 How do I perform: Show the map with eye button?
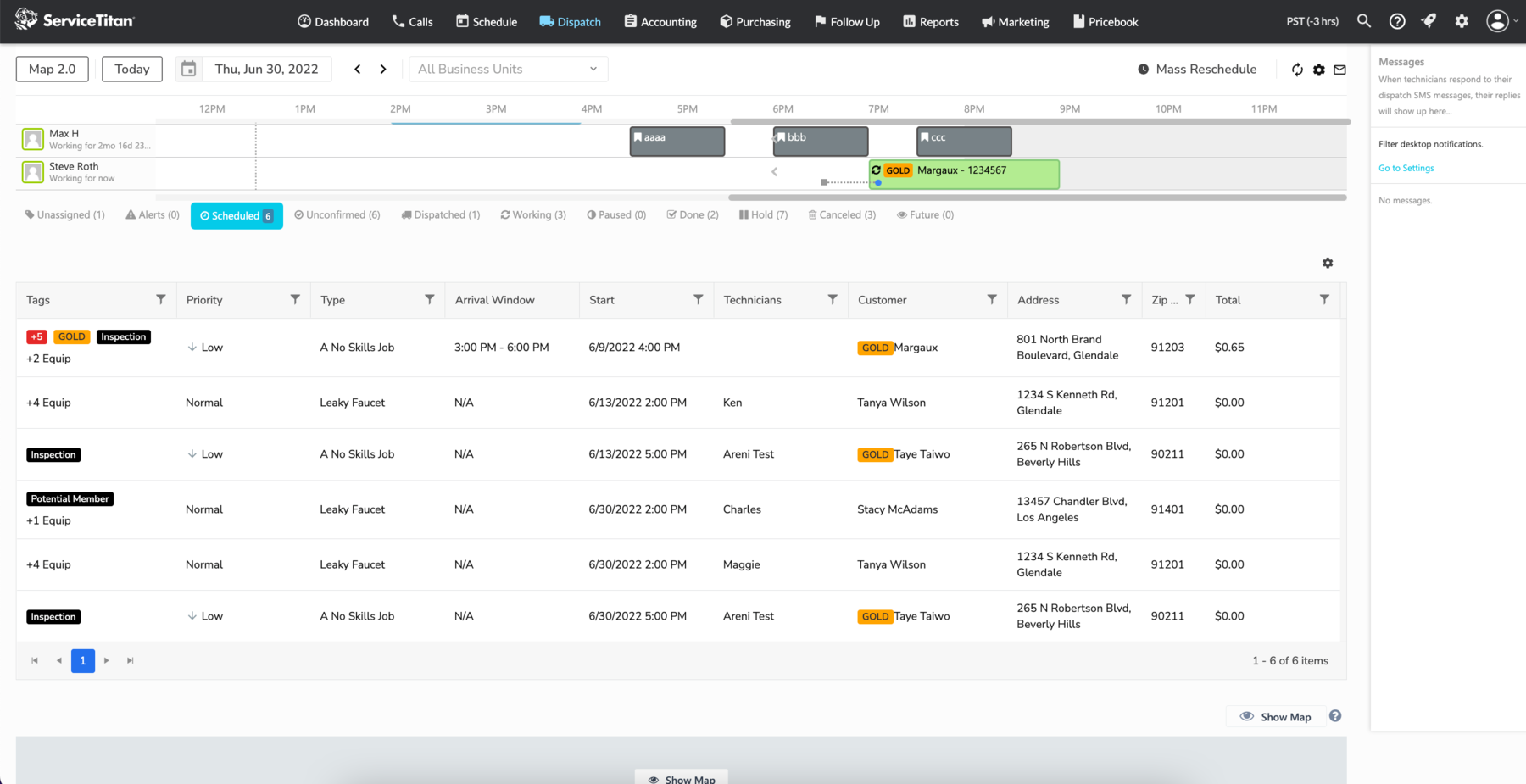tap(1275, 716)
